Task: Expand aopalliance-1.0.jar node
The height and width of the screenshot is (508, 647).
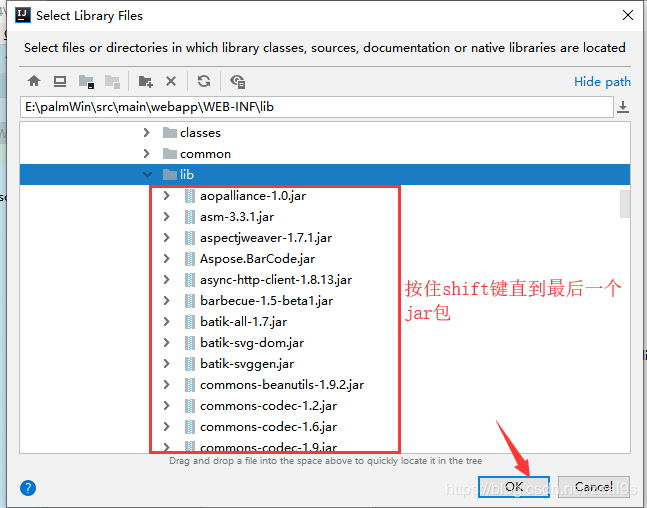Action: pos(166,196)
